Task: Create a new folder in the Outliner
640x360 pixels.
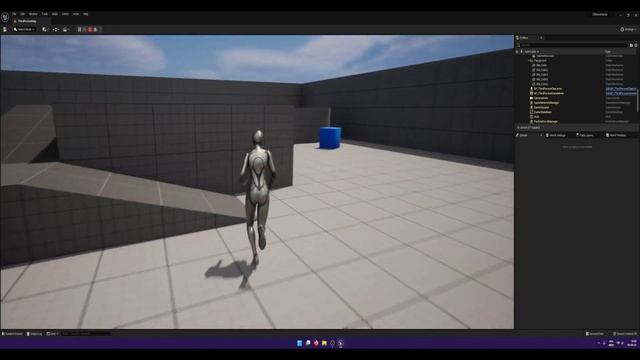Action: [x=631, y=45]
